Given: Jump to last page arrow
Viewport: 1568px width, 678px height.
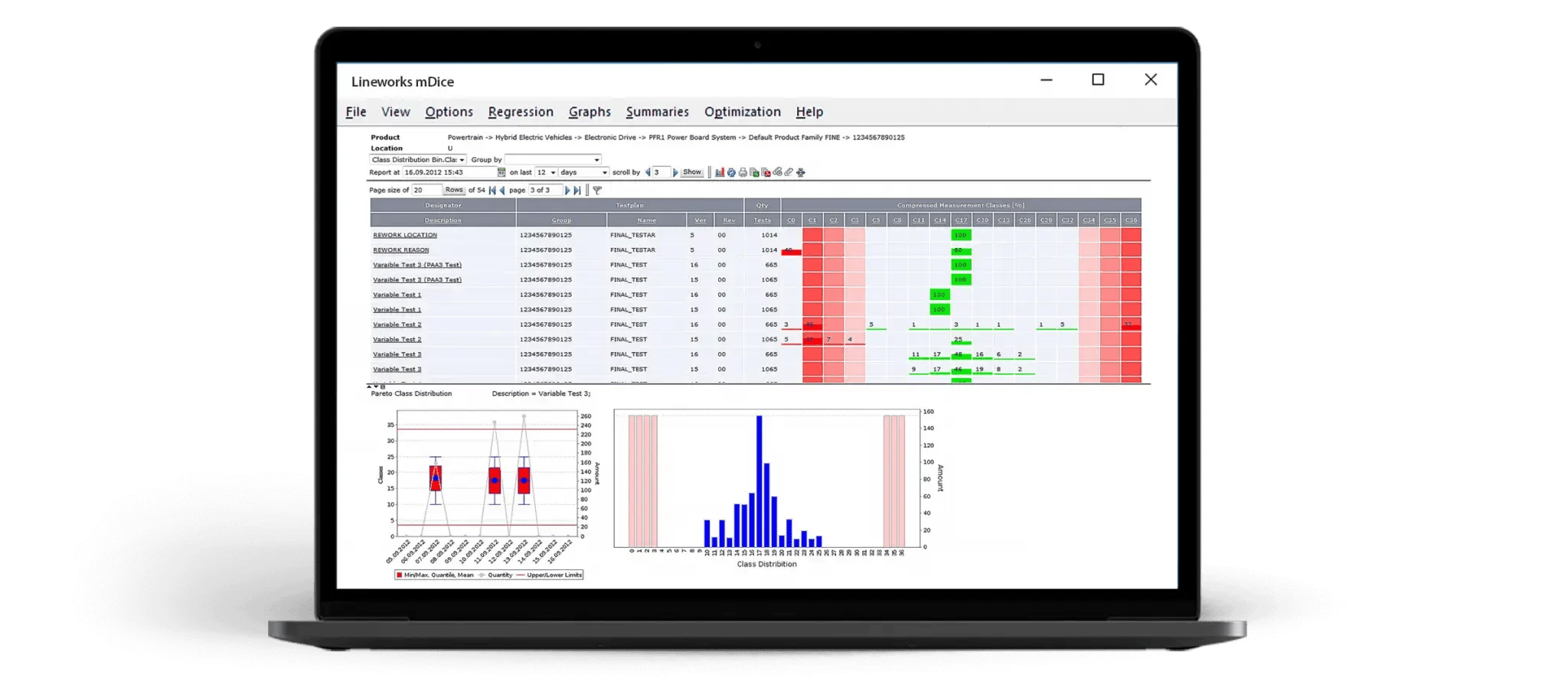Looking at the screenshot, I should point(577,190).
